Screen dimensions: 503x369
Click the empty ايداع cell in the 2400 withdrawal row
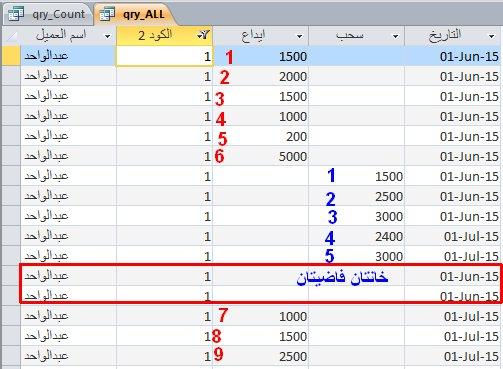click(x=260, y=236)
